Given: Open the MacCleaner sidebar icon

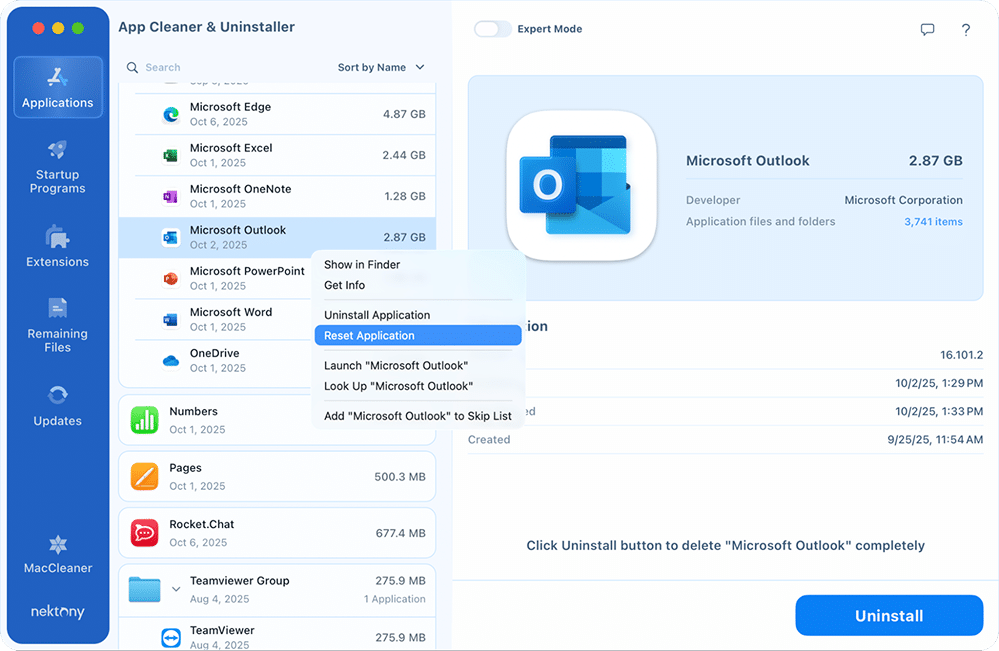Looking at the screenshot, I should (57, 550).
